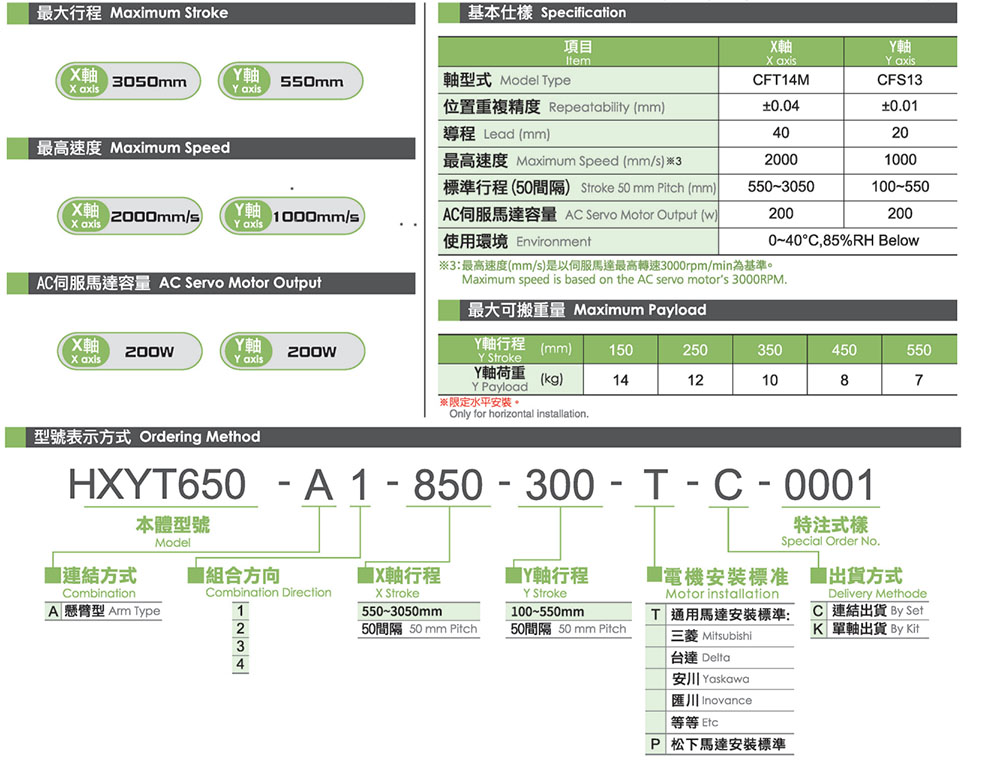Click the X axis 3050mm maximum stroke badge

128,81
